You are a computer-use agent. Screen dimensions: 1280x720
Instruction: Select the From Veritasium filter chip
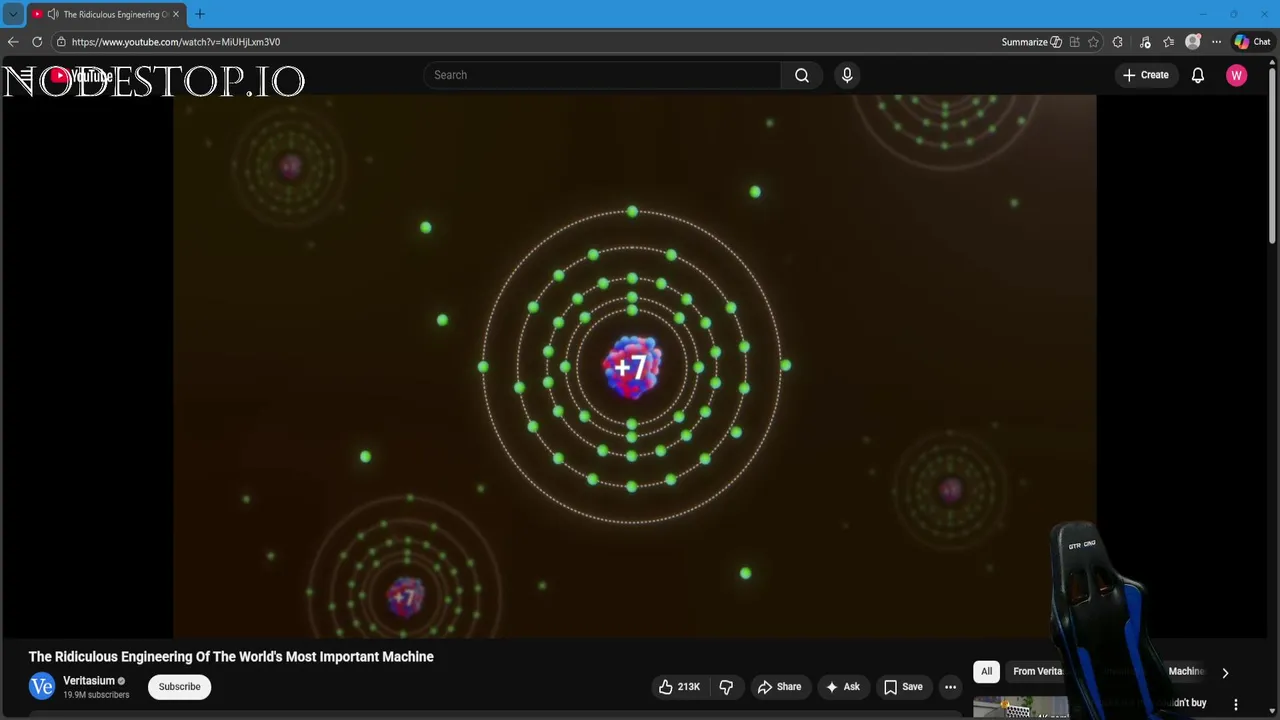[1038, 671]
